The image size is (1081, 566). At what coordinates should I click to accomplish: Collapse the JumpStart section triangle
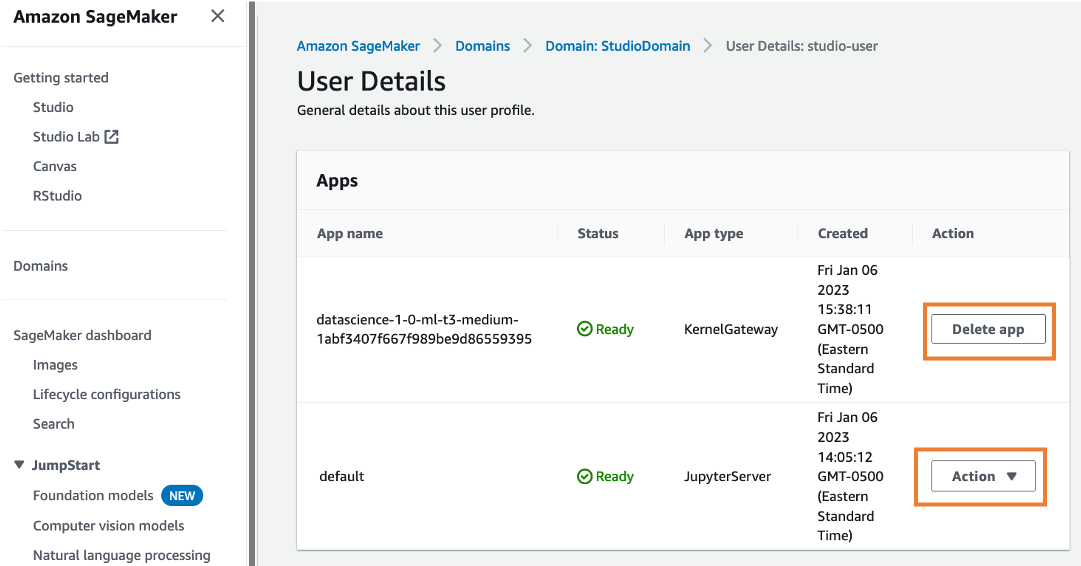(19, 465)
